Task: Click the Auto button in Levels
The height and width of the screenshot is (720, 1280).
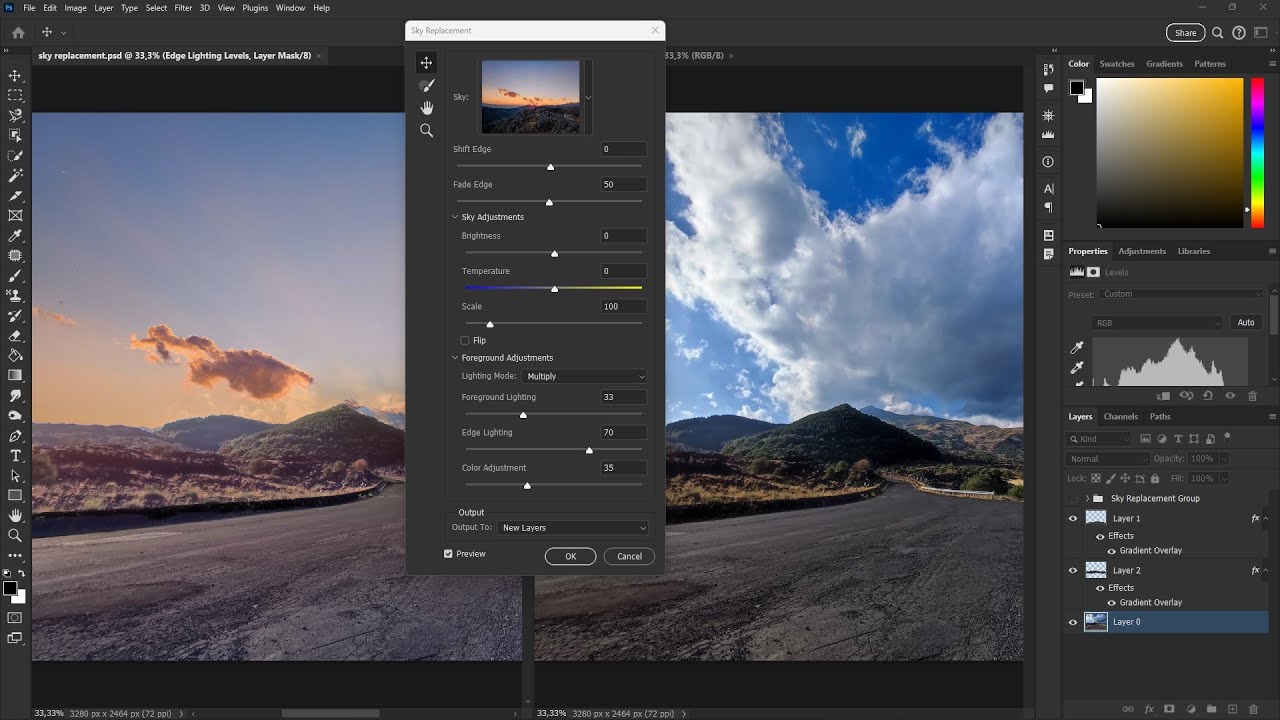Action: click(1246, 323)
